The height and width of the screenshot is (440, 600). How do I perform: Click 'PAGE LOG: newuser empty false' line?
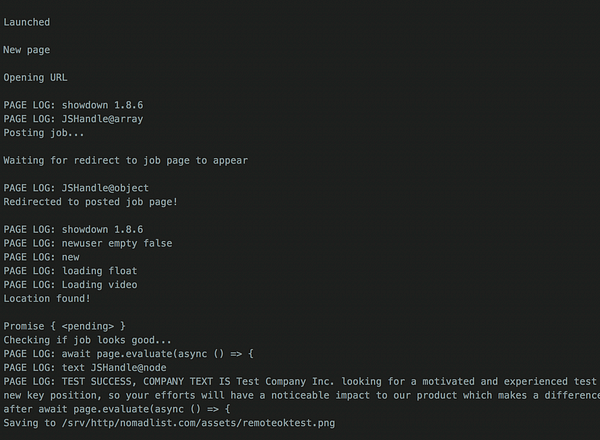coord(88,243)
